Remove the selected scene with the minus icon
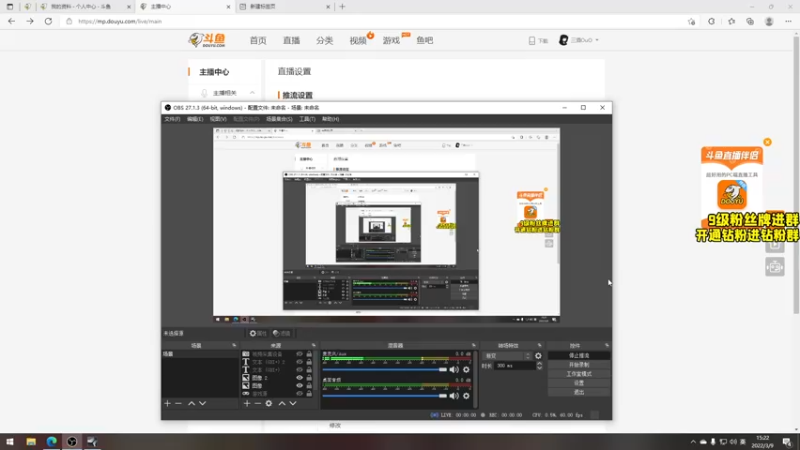The image size is (800, 450). (178, 403)
